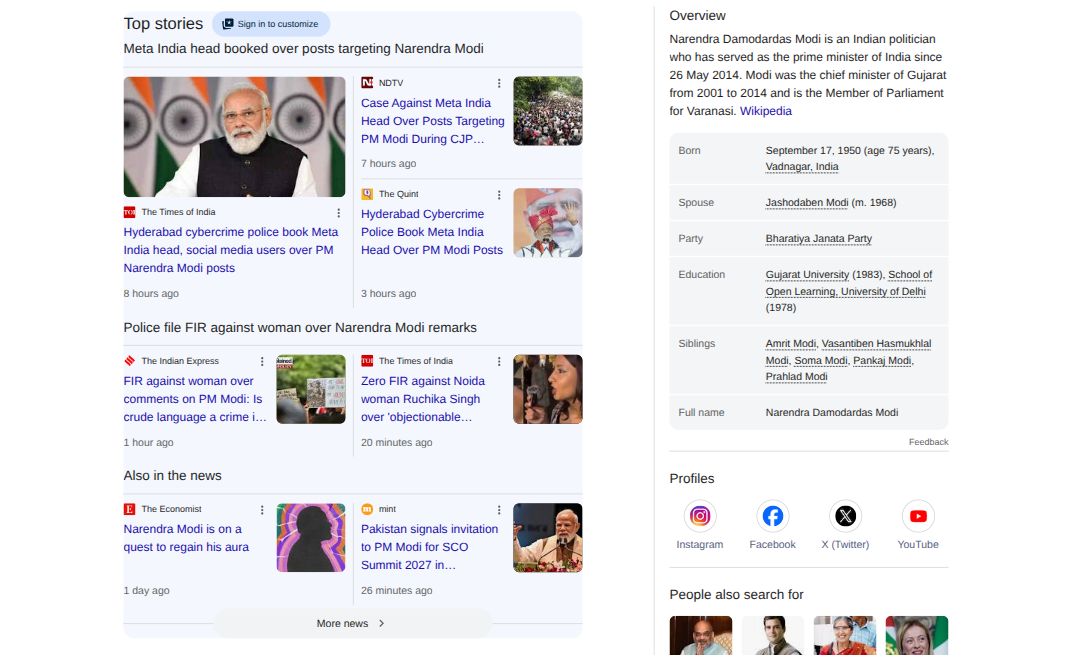This screenshot has height=655, width=1075.
Task: Click The Indian Express source logo
Action: 130,361
